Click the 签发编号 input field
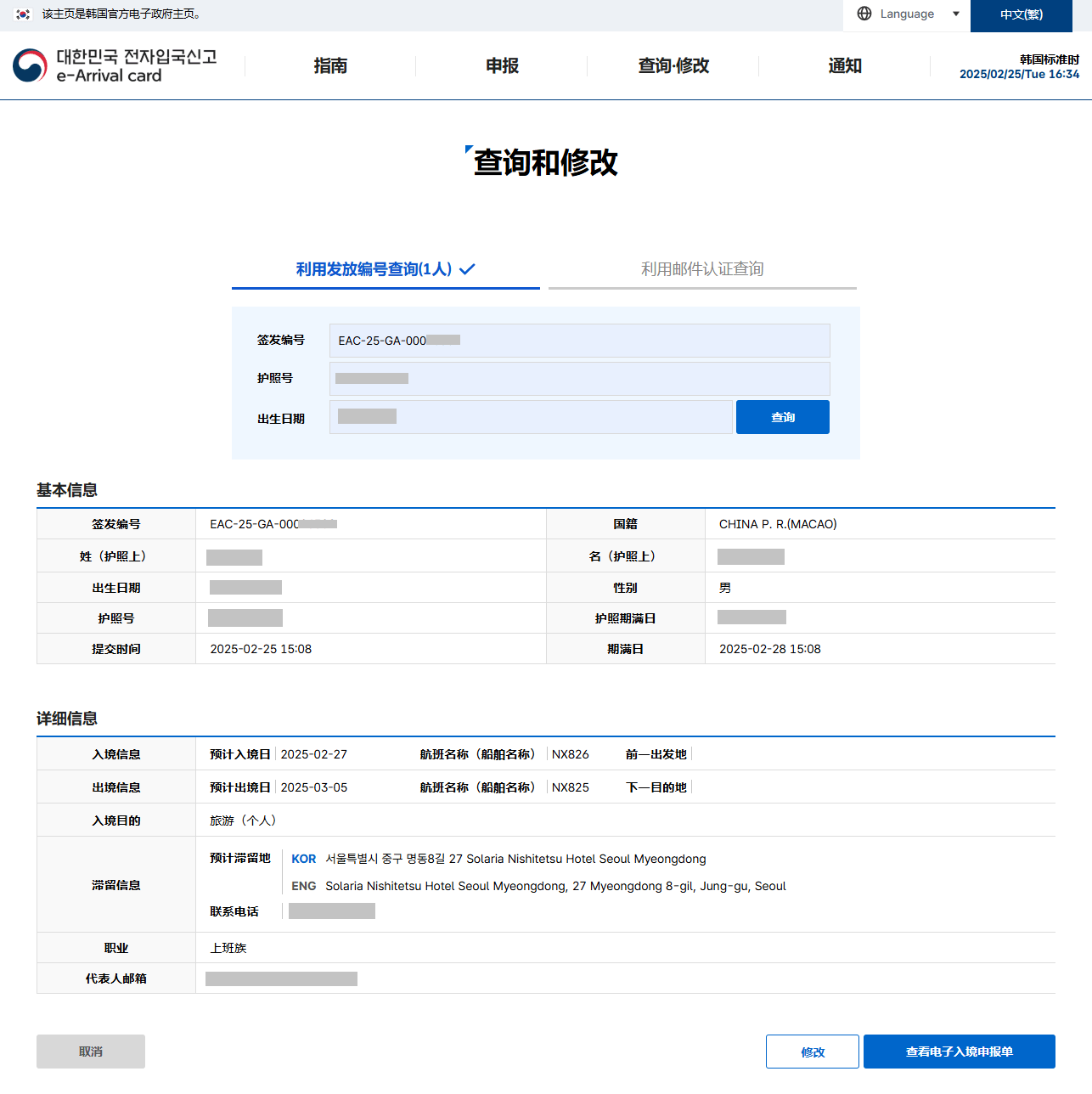This screenshot has width=1092, height=1094. click(579, 341)
